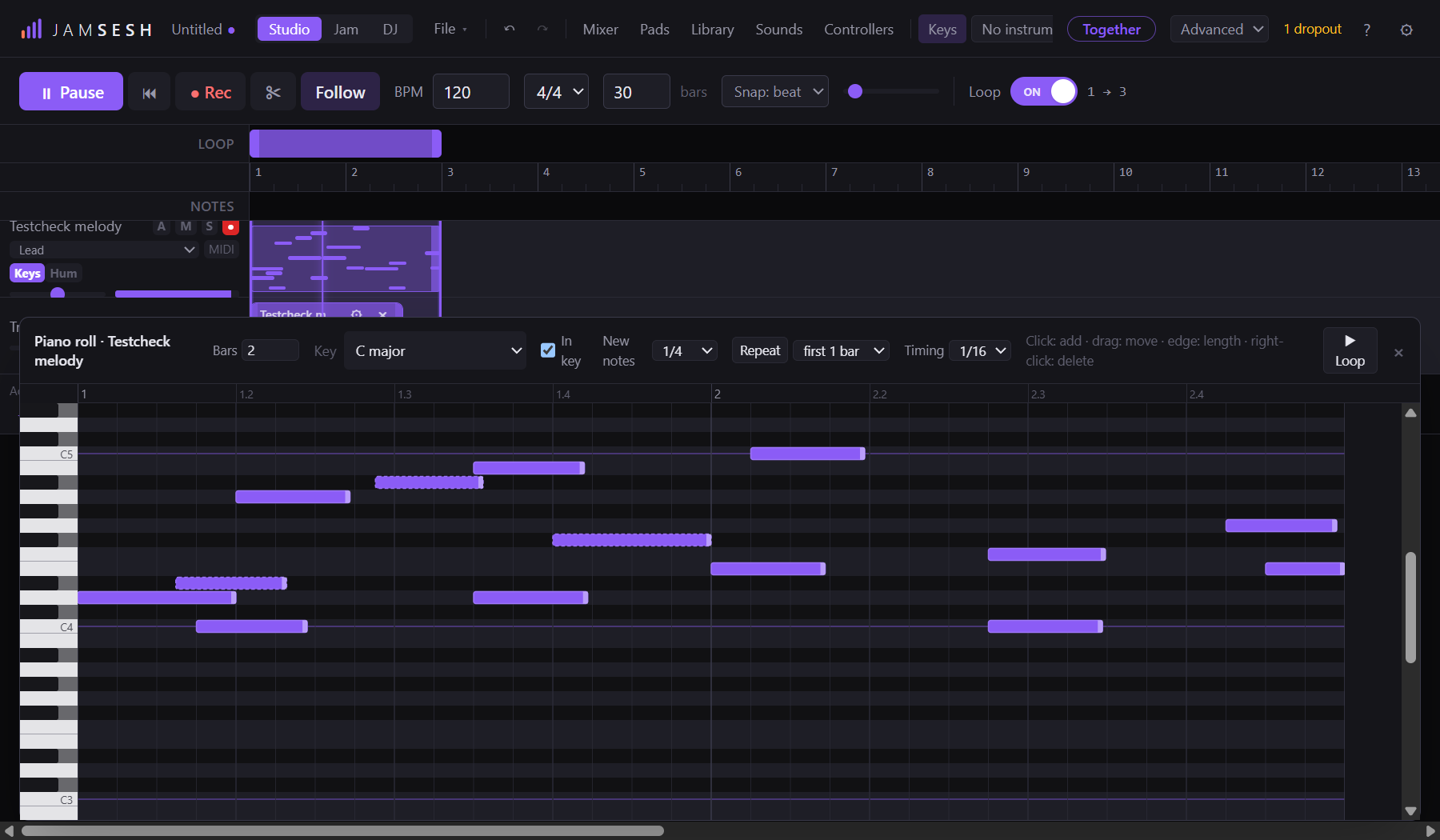Click the piano roll scroll-up arrow
This screenshot has height=840, width=1440.
click(x=1410, y=413)
